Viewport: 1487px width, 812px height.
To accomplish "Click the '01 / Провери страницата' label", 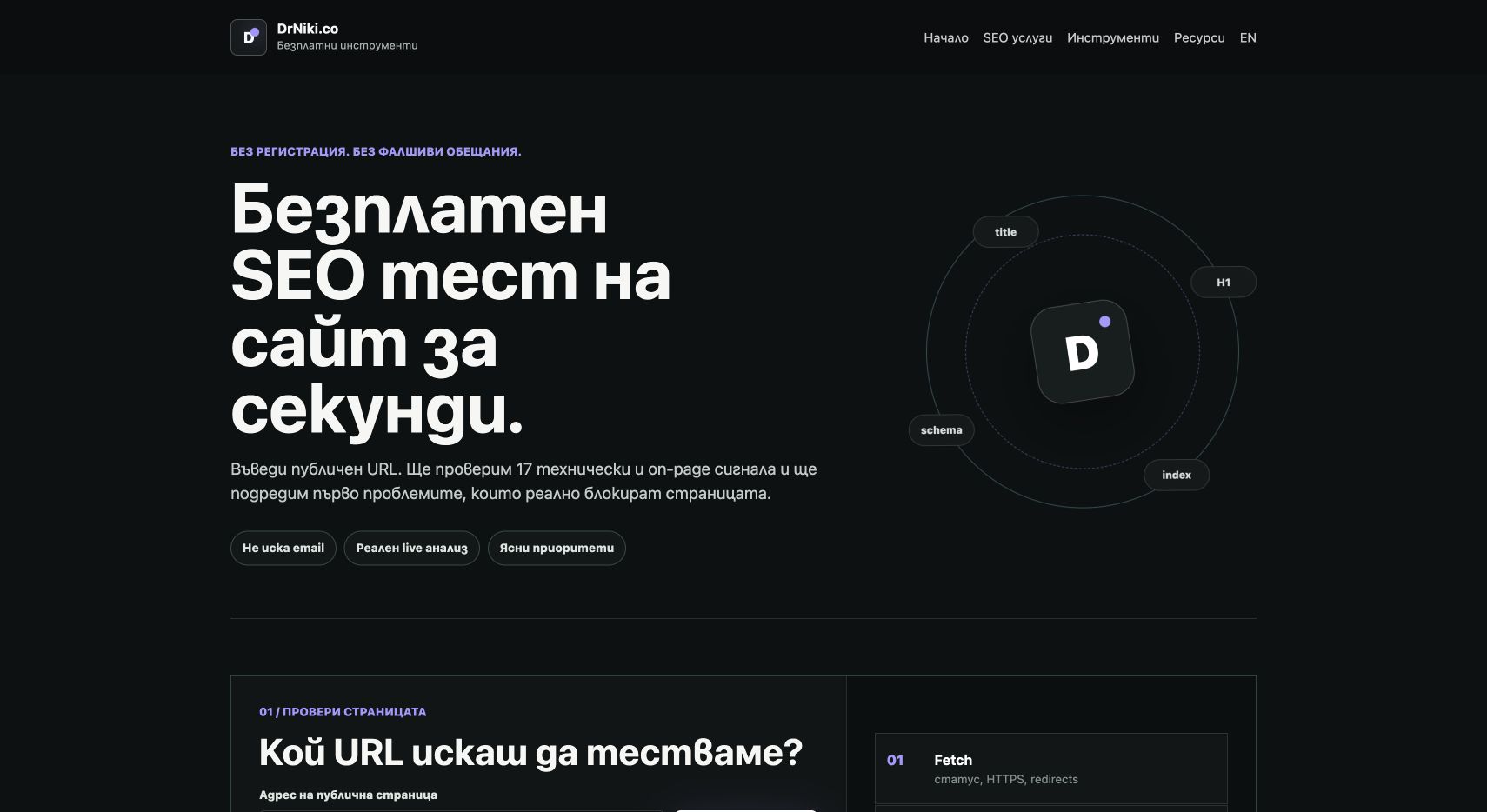I will [343, 711].
